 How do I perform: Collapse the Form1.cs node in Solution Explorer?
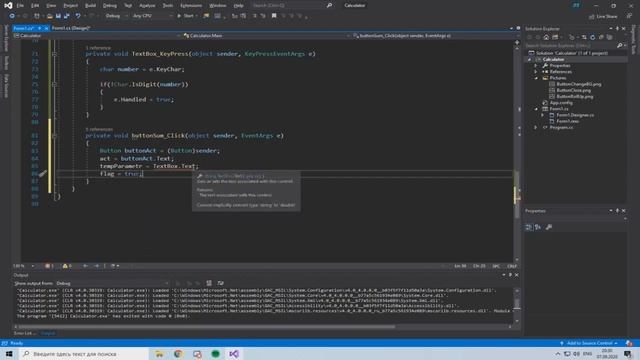pyautogui.click(x=536, y=109)
